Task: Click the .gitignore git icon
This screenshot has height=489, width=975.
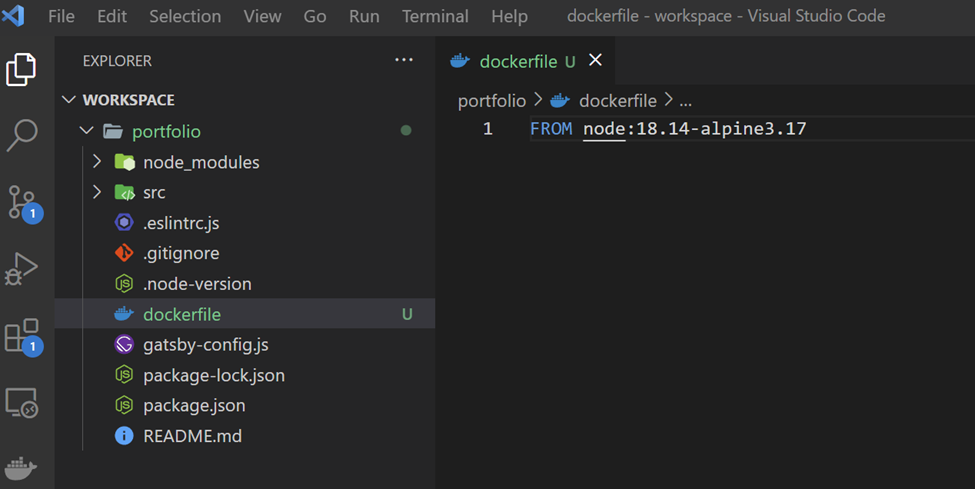Action: 124,253
